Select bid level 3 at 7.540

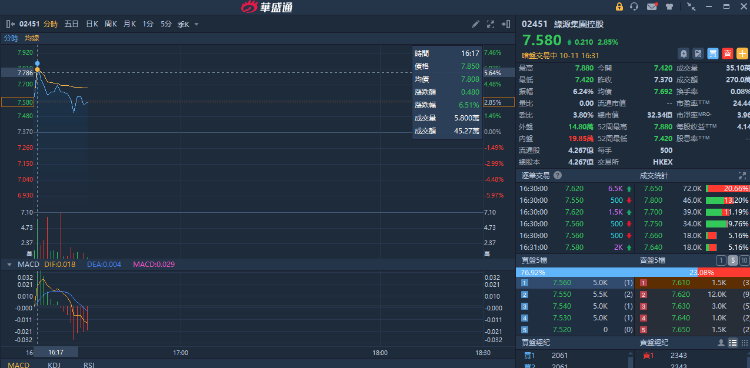(x=575, y=306)
